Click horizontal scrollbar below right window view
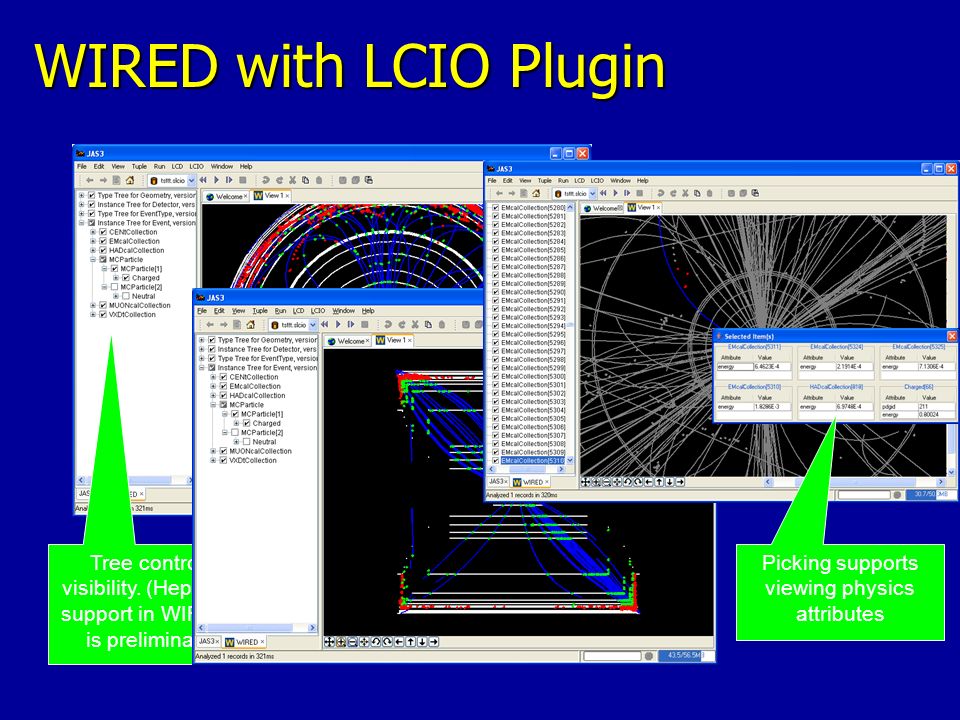The width and height of the screenshot is (960, 720). [x=855, y=482]
